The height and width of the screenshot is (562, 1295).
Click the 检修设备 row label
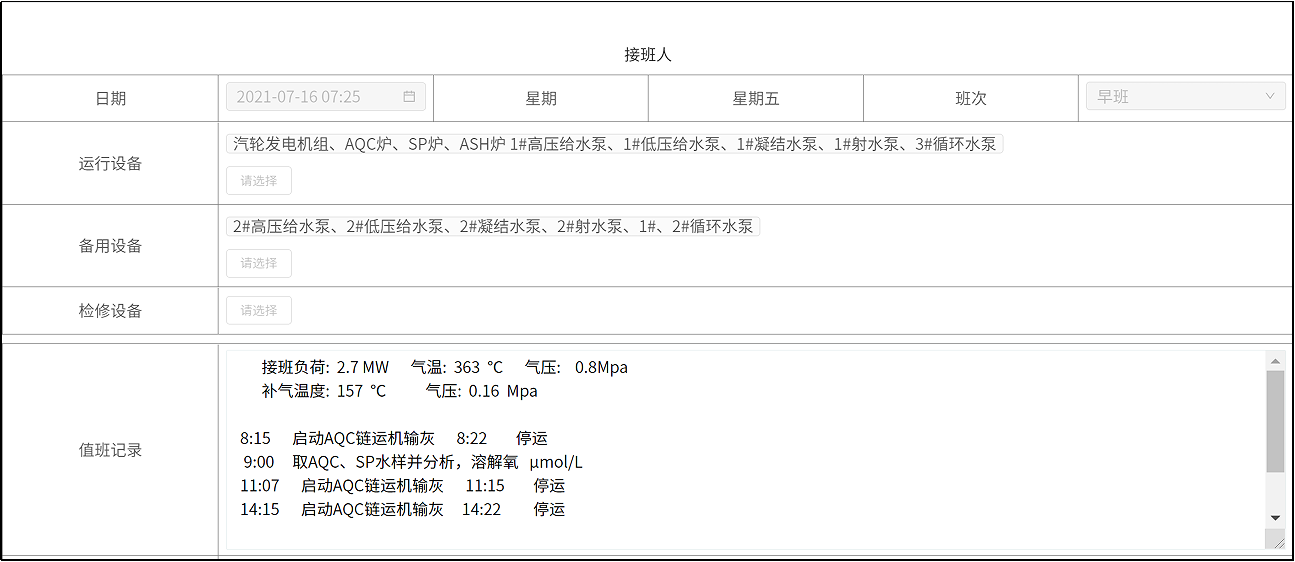tap(110, 311)
